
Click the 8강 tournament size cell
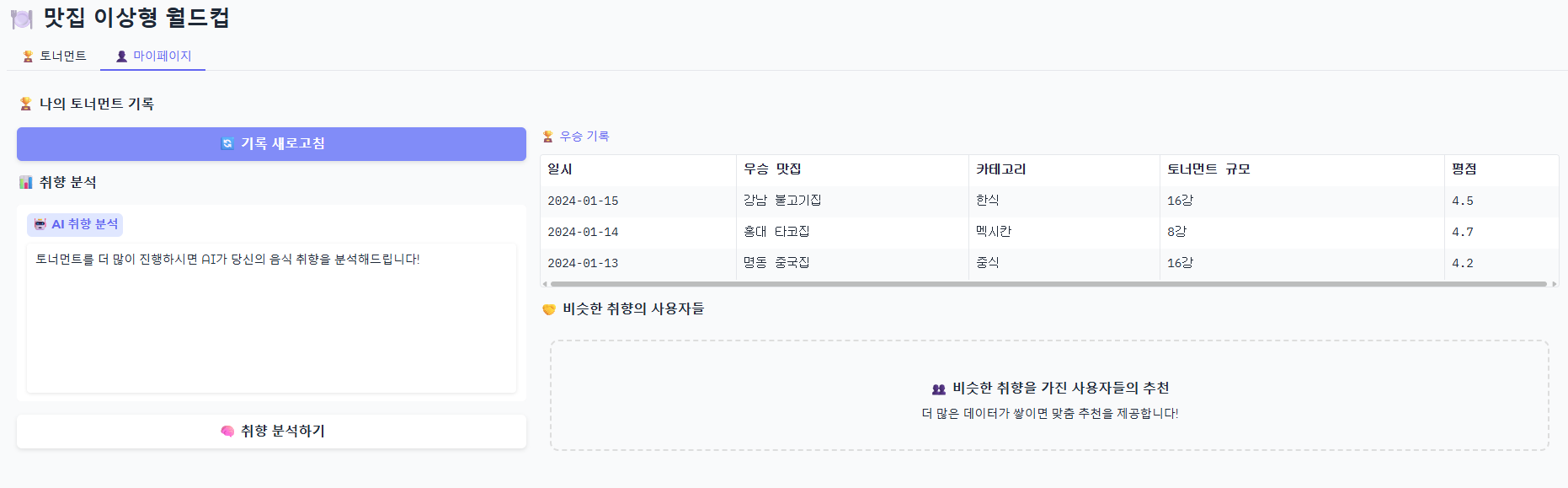coord(1302,232)
